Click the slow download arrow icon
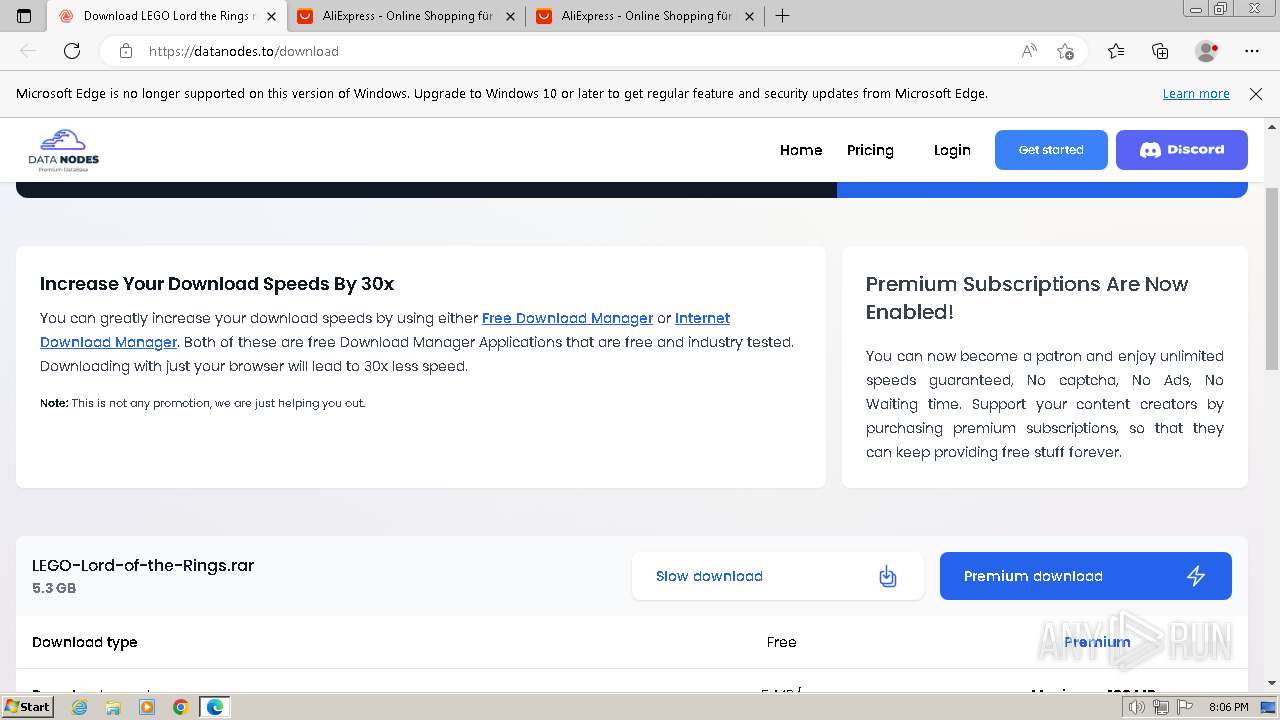 887,576
